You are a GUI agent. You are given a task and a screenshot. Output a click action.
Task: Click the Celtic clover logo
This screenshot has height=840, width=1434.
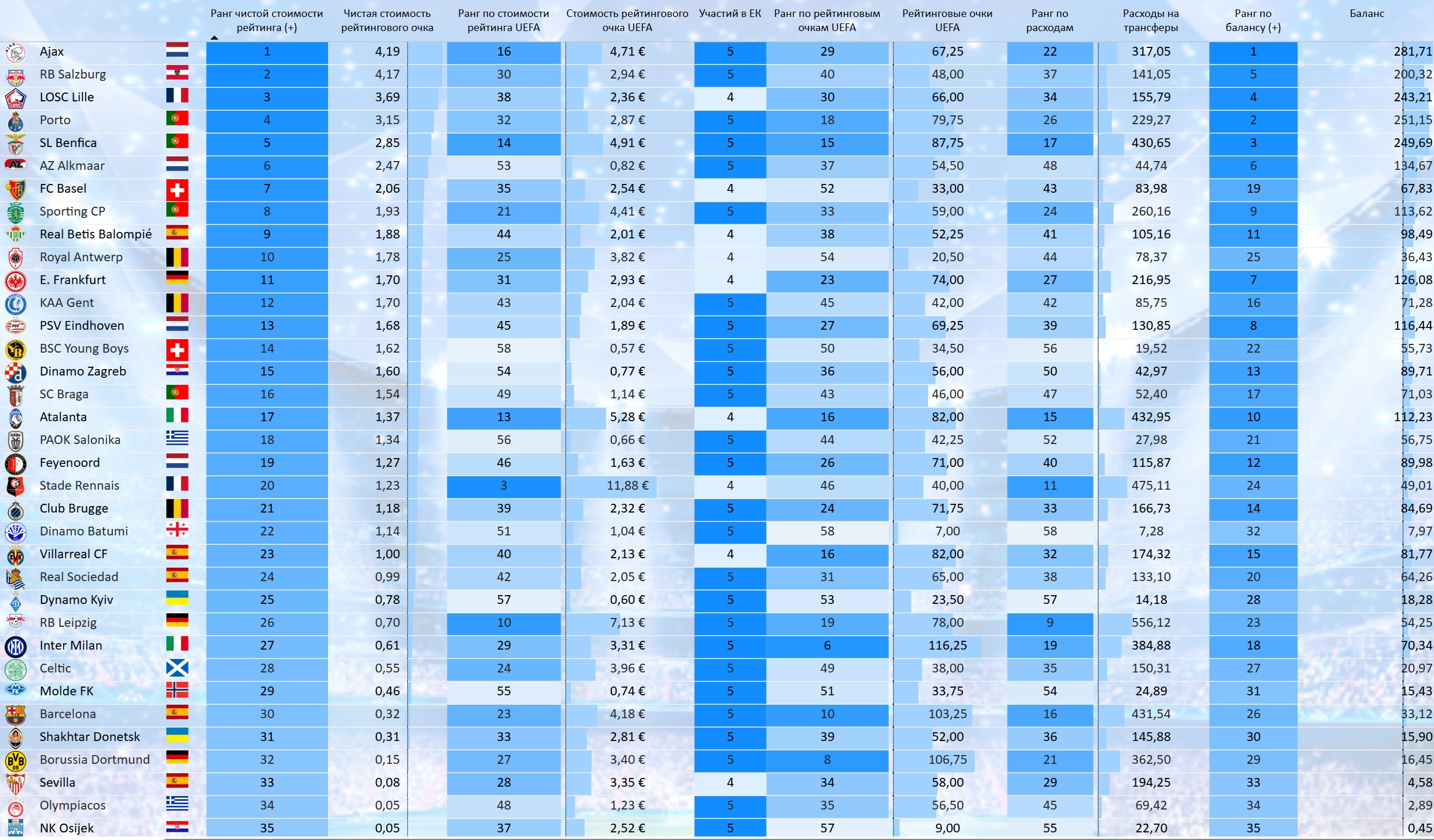(15, 670)
